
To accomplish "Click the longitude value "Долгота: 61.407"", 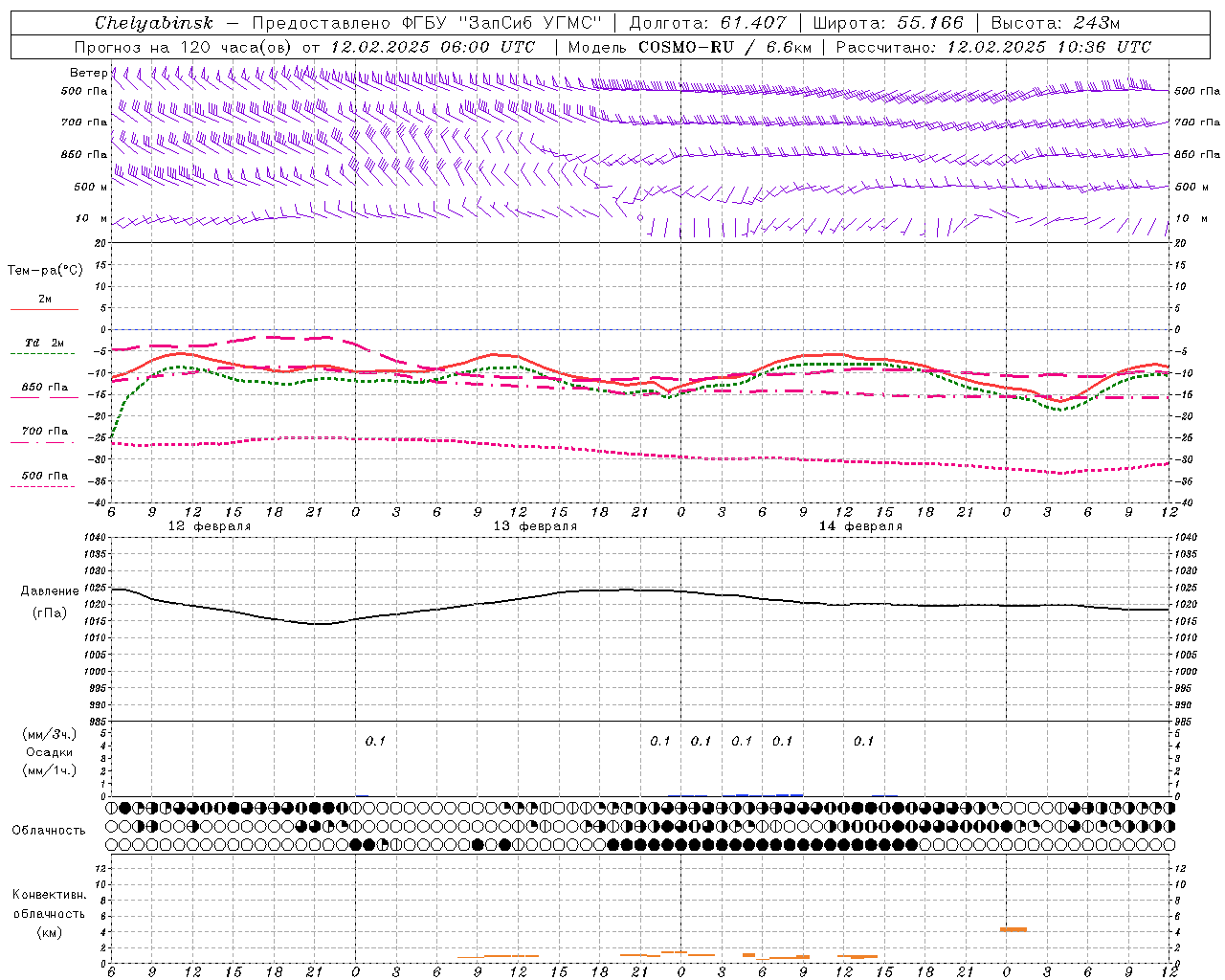I will 707,23.
